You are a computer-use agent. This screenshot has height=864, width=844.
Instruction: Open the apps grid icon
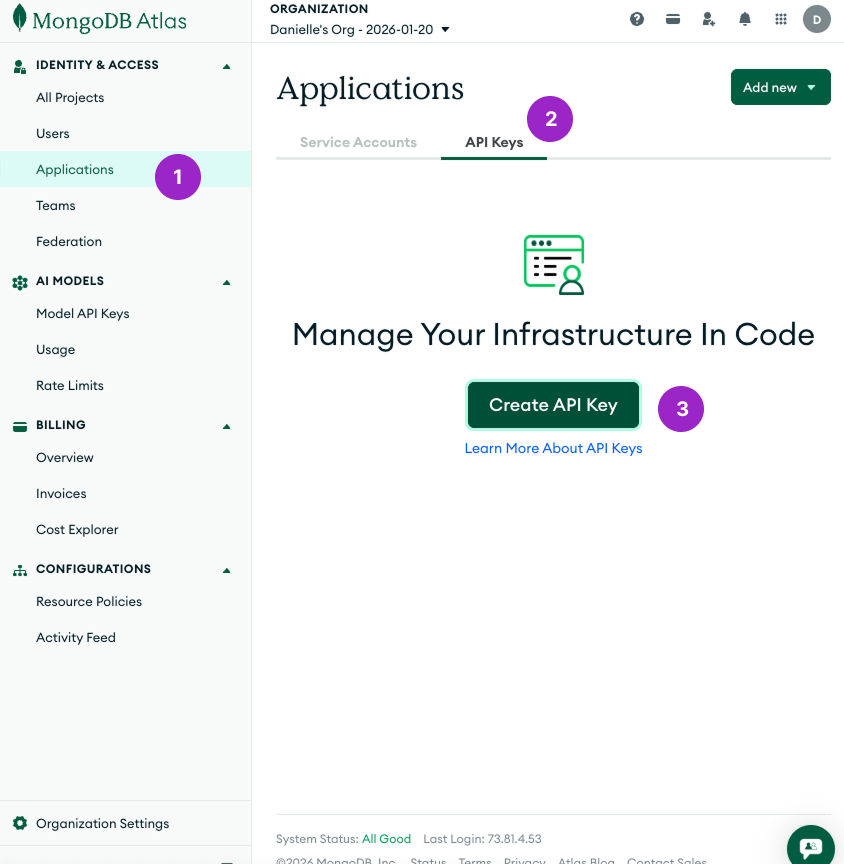(781, 19)
